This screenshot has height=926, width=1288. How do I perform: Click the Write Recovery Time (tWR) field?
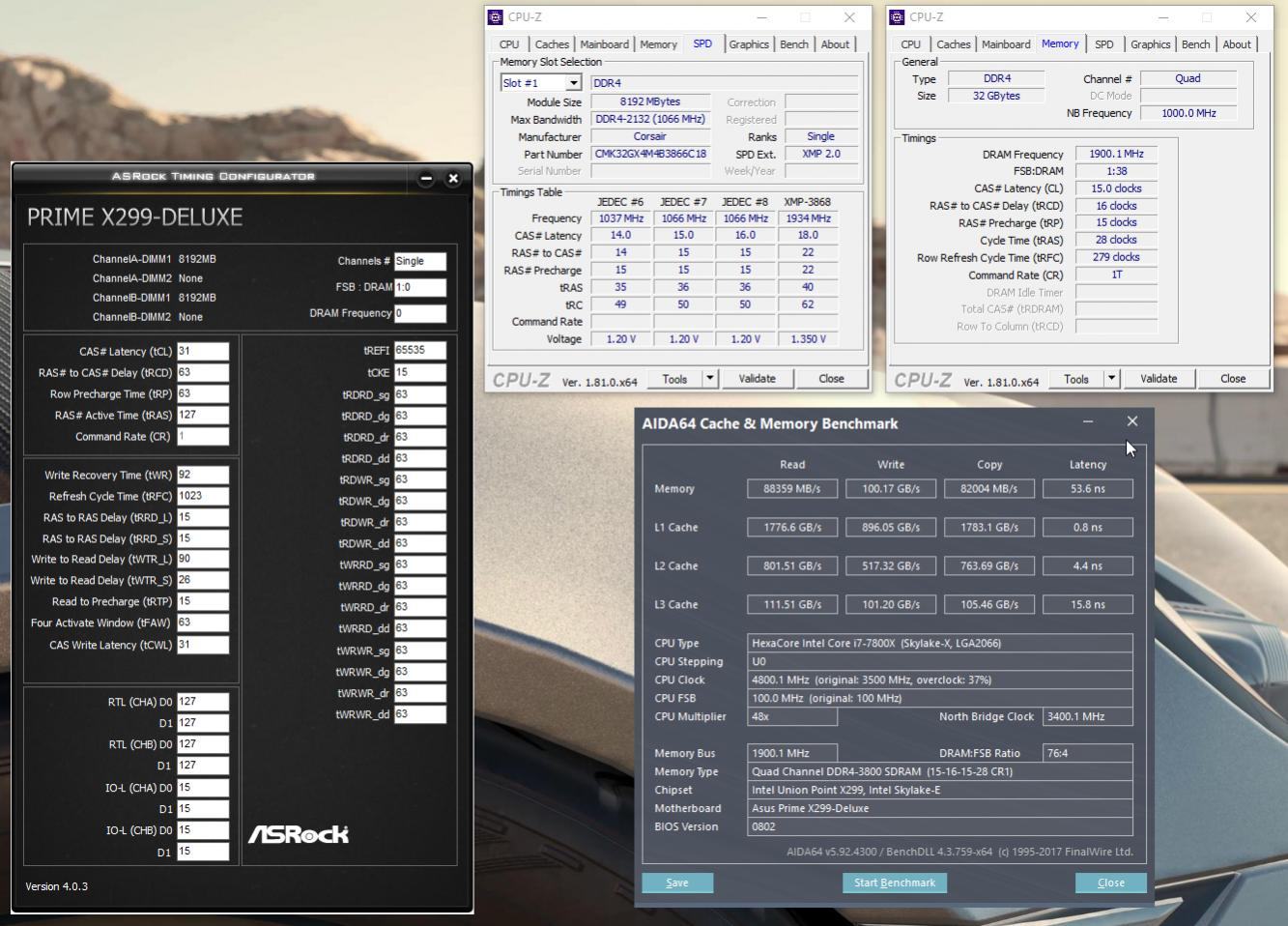[x=203, y=475]
